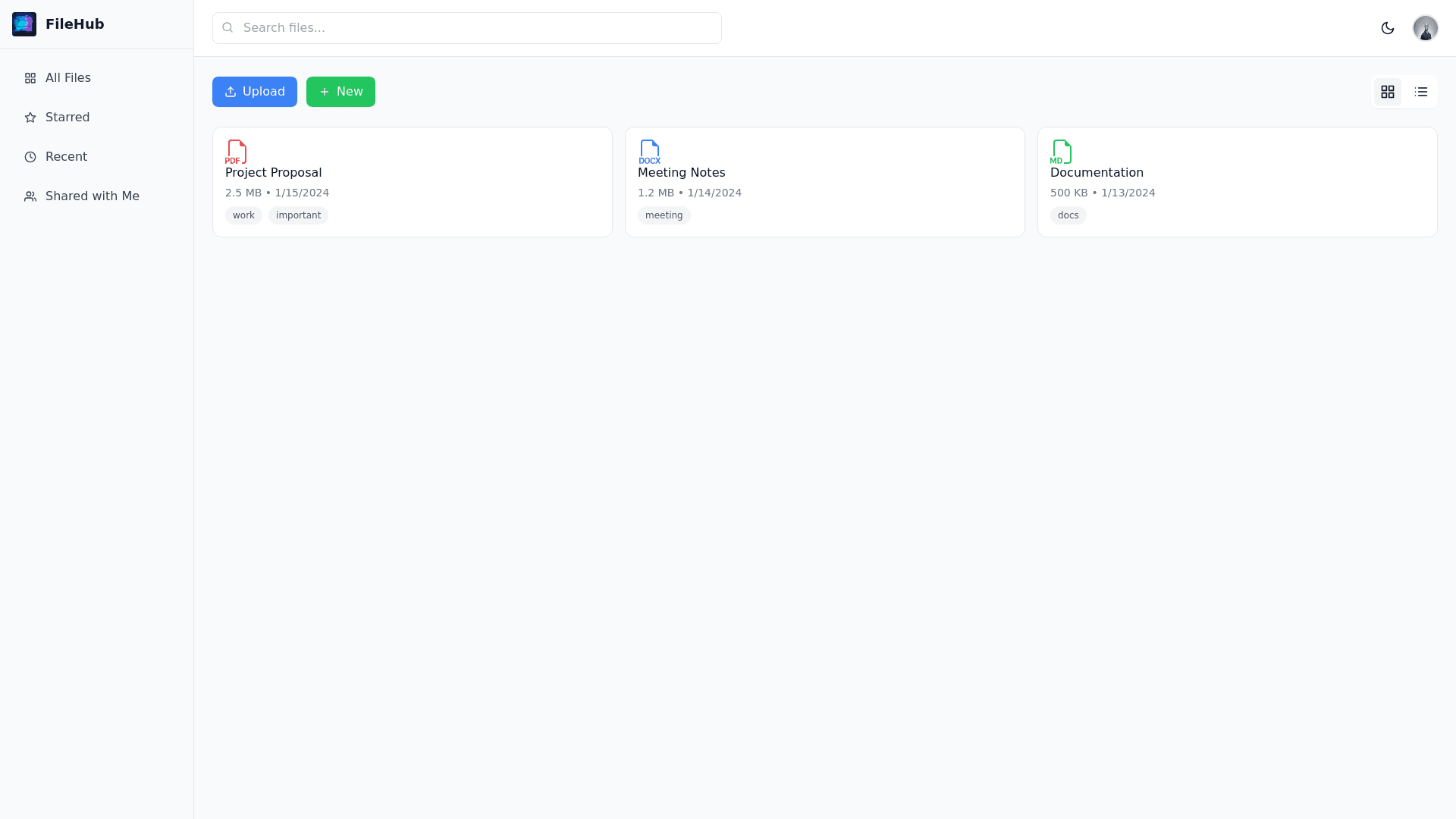
Task: Open All Files in sidebar
Action: click(x=67, y=78)
